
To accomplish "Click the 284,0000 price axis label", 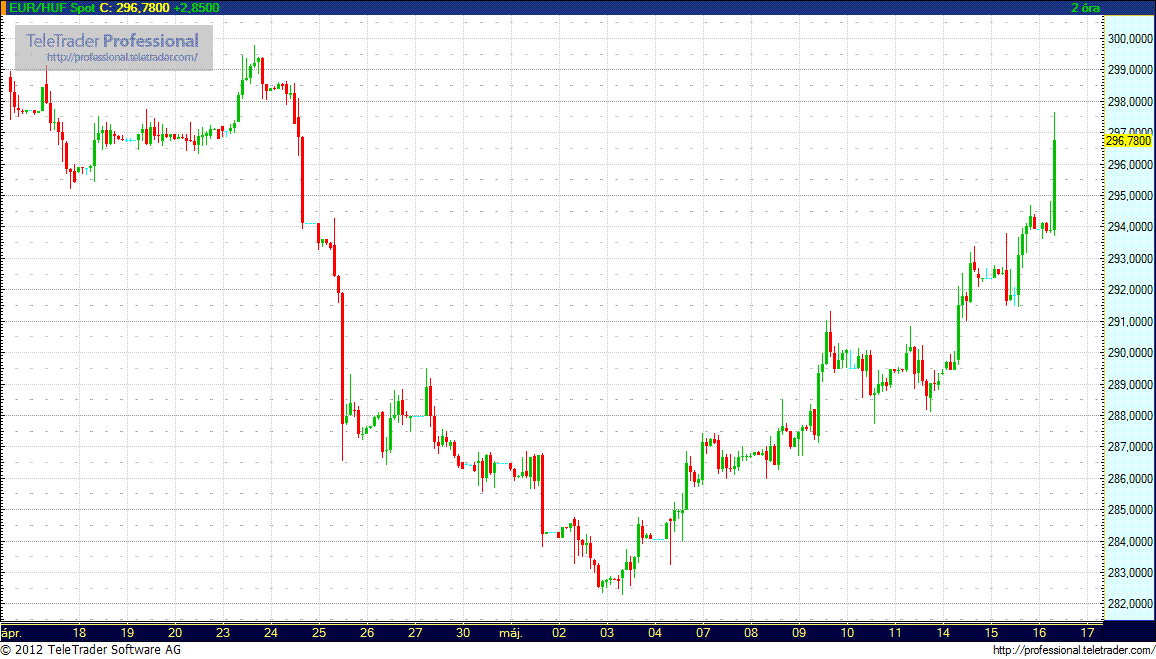I will coord(1129,542).
